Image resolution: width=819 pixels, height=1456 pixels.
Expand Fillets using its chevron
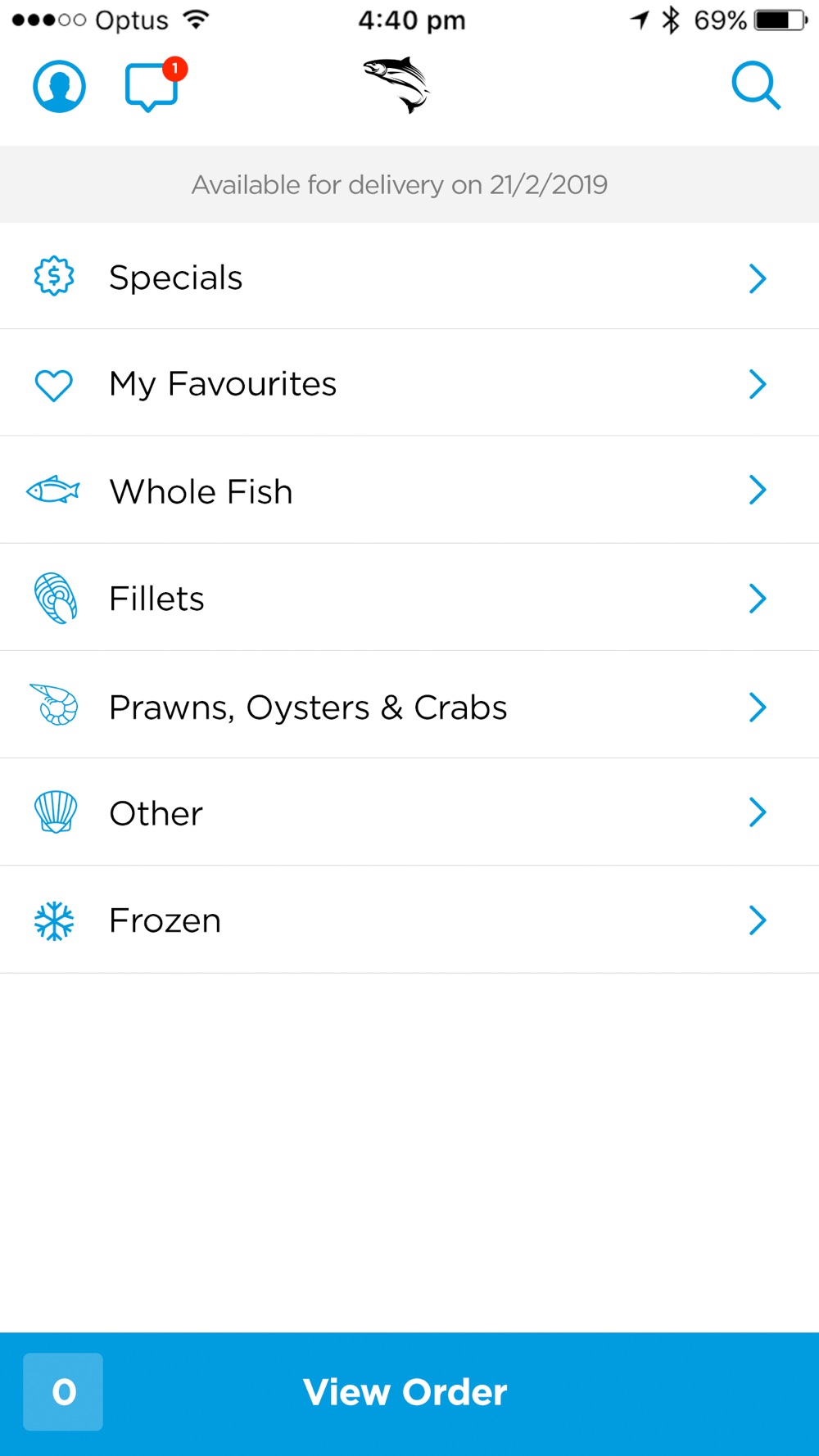tap(758, 599)
